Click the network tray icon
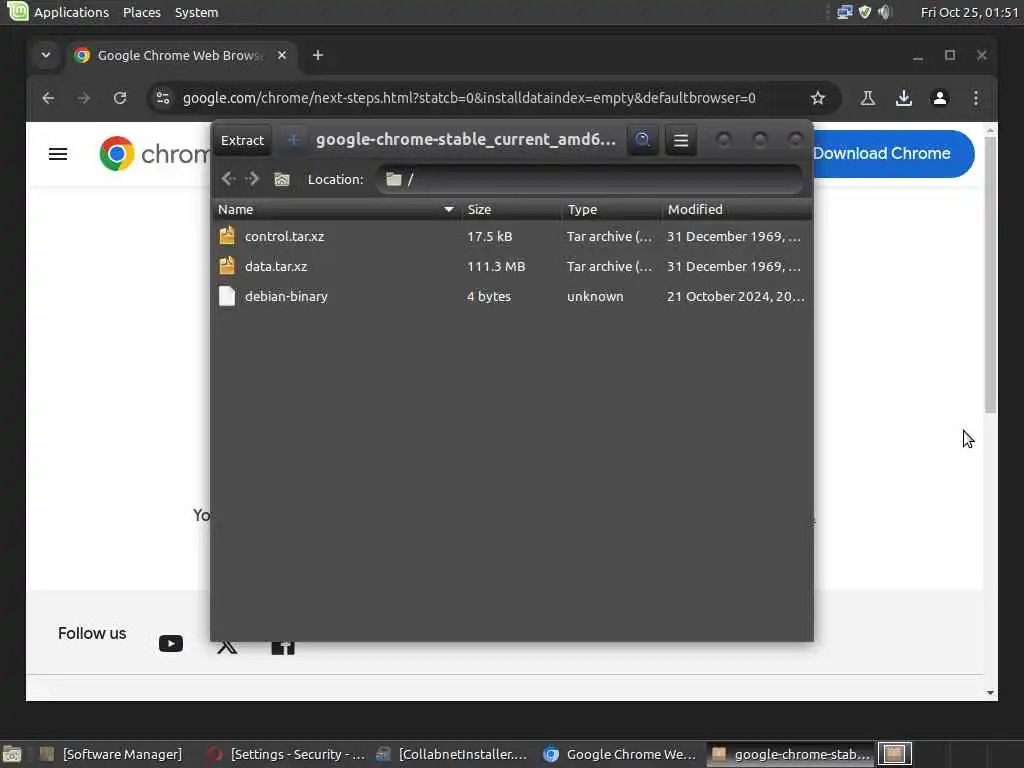Viewport: 1024px width, 768px height. 845,12
